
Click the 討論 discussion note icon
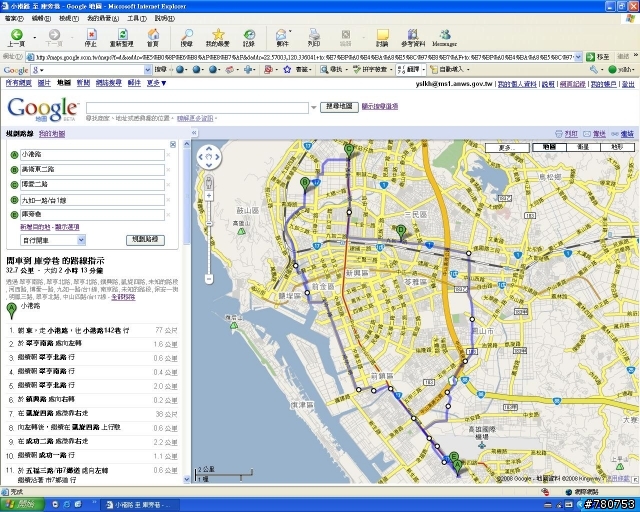coord(382,38)
